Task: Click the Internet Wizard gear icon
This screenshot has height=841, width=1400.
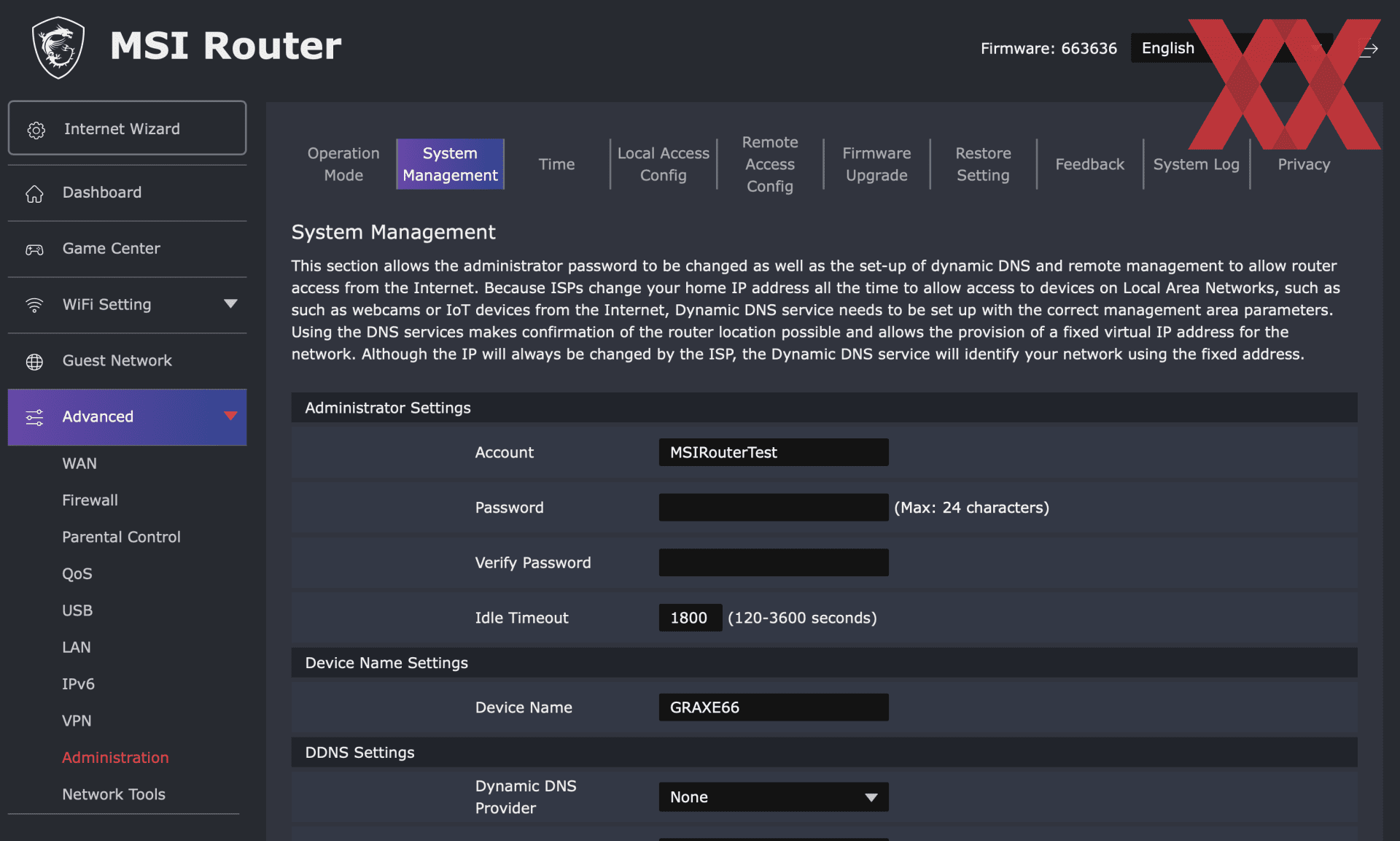Action: (x=36, y=130)
